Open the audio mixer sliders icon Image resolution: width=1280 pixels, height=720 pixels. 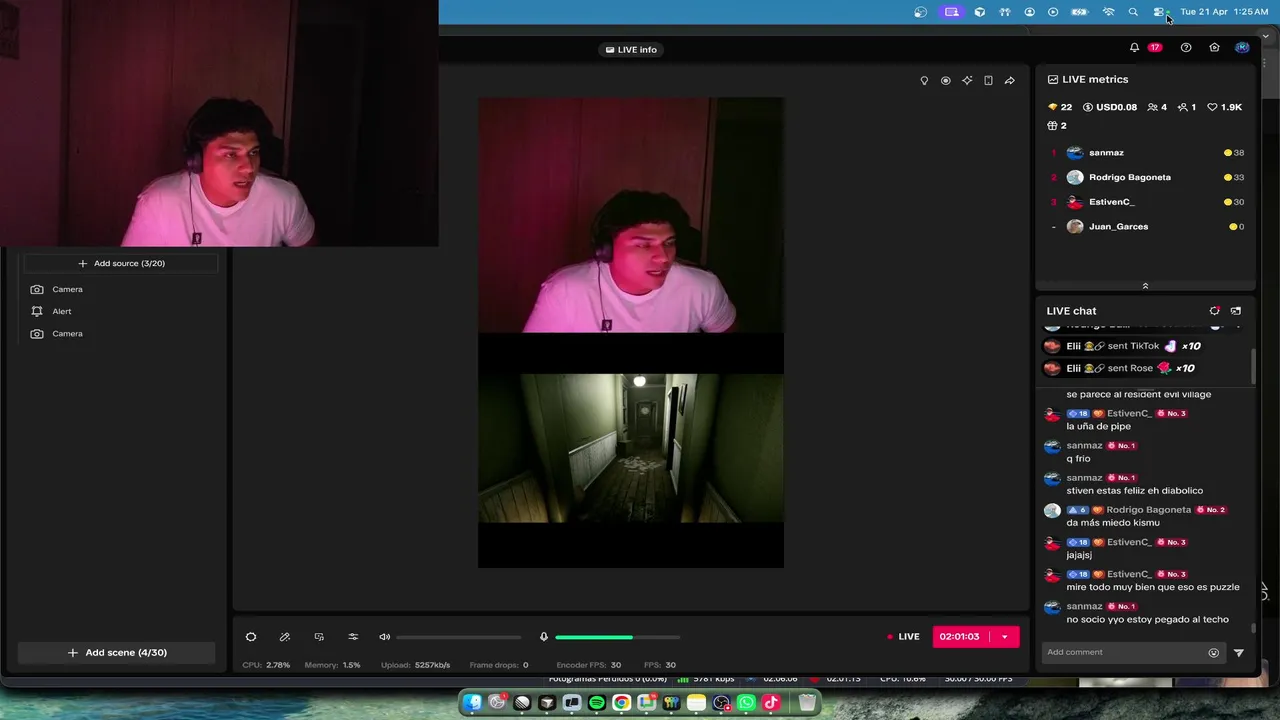tap(353, 637)
